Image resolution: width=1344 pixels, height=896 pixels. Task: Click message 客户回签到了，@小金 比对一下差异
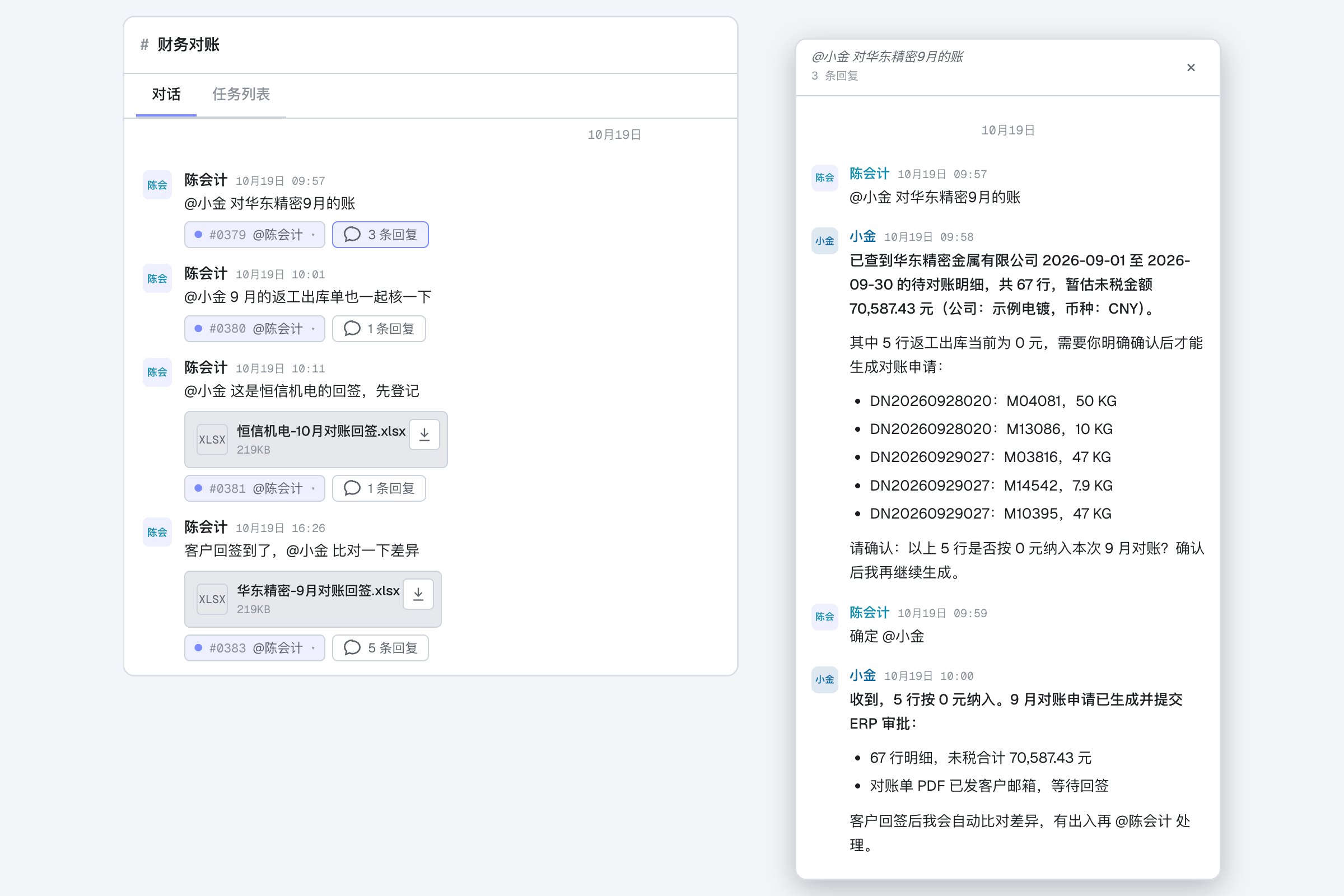tap(302, 551)
